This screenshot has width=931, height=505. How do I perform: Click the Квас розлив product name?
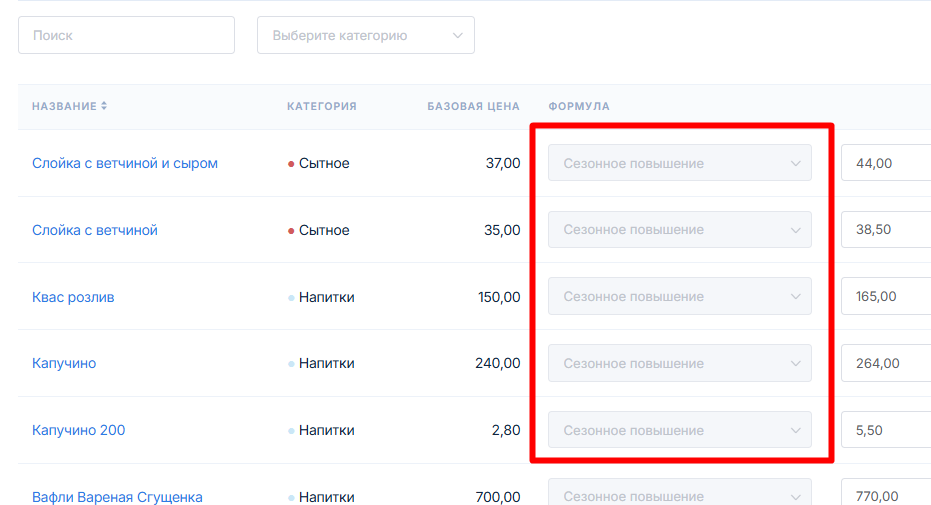73,297
